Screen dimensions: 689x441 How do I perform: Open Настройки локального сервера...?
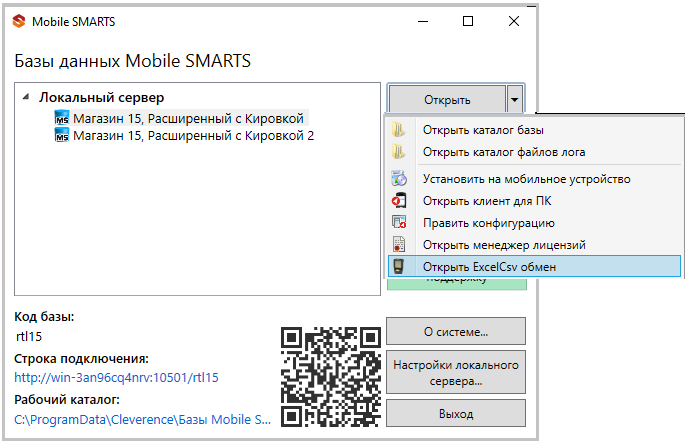coord(456,372)
